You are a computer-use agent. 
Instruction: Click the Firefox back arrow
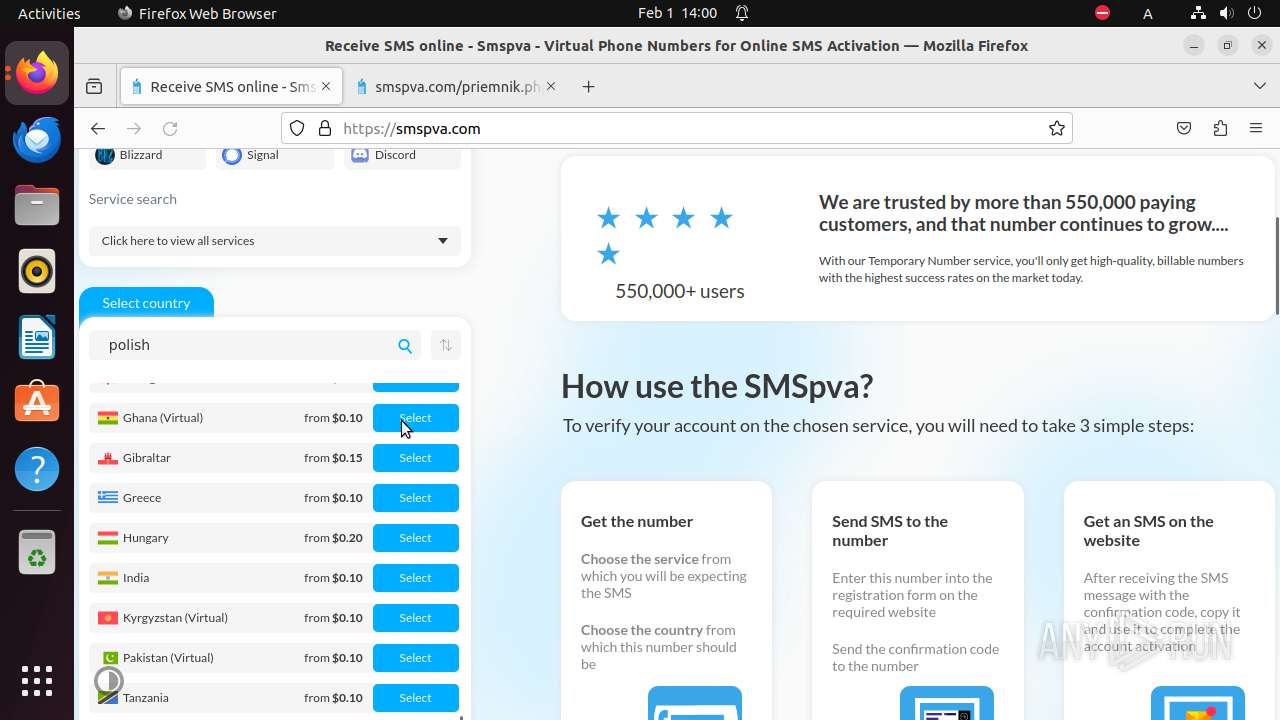[x=97, y=128]
